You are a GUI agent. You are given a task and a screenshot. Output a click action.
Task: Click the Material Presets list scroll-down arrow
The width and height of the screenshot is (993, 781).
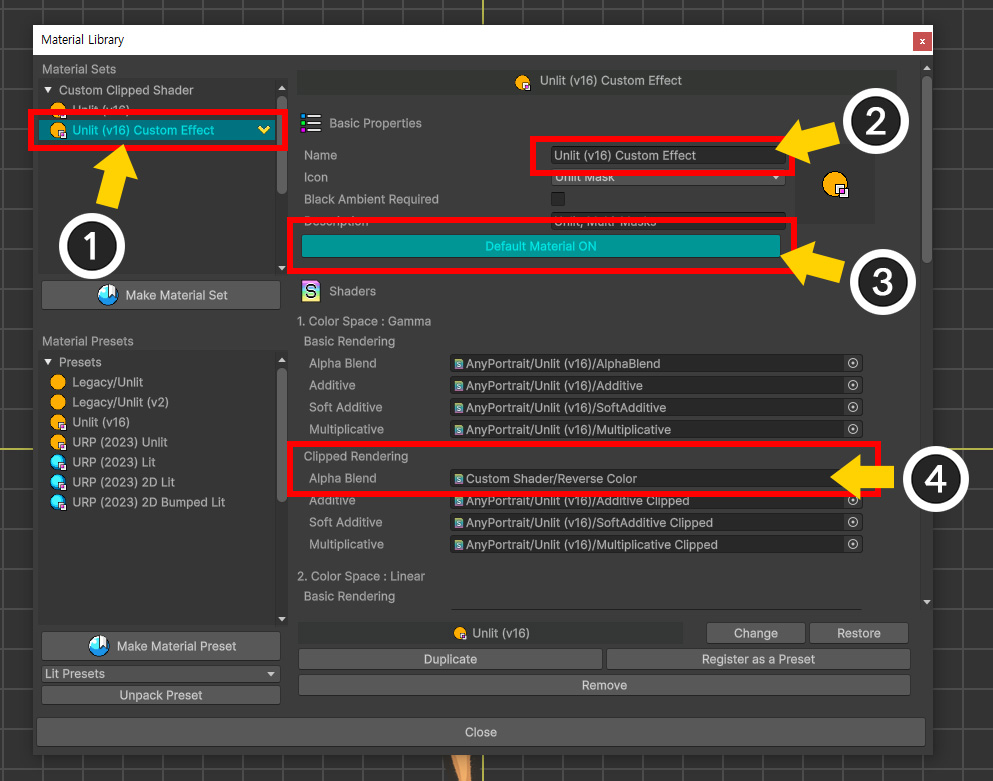[282, 619]
